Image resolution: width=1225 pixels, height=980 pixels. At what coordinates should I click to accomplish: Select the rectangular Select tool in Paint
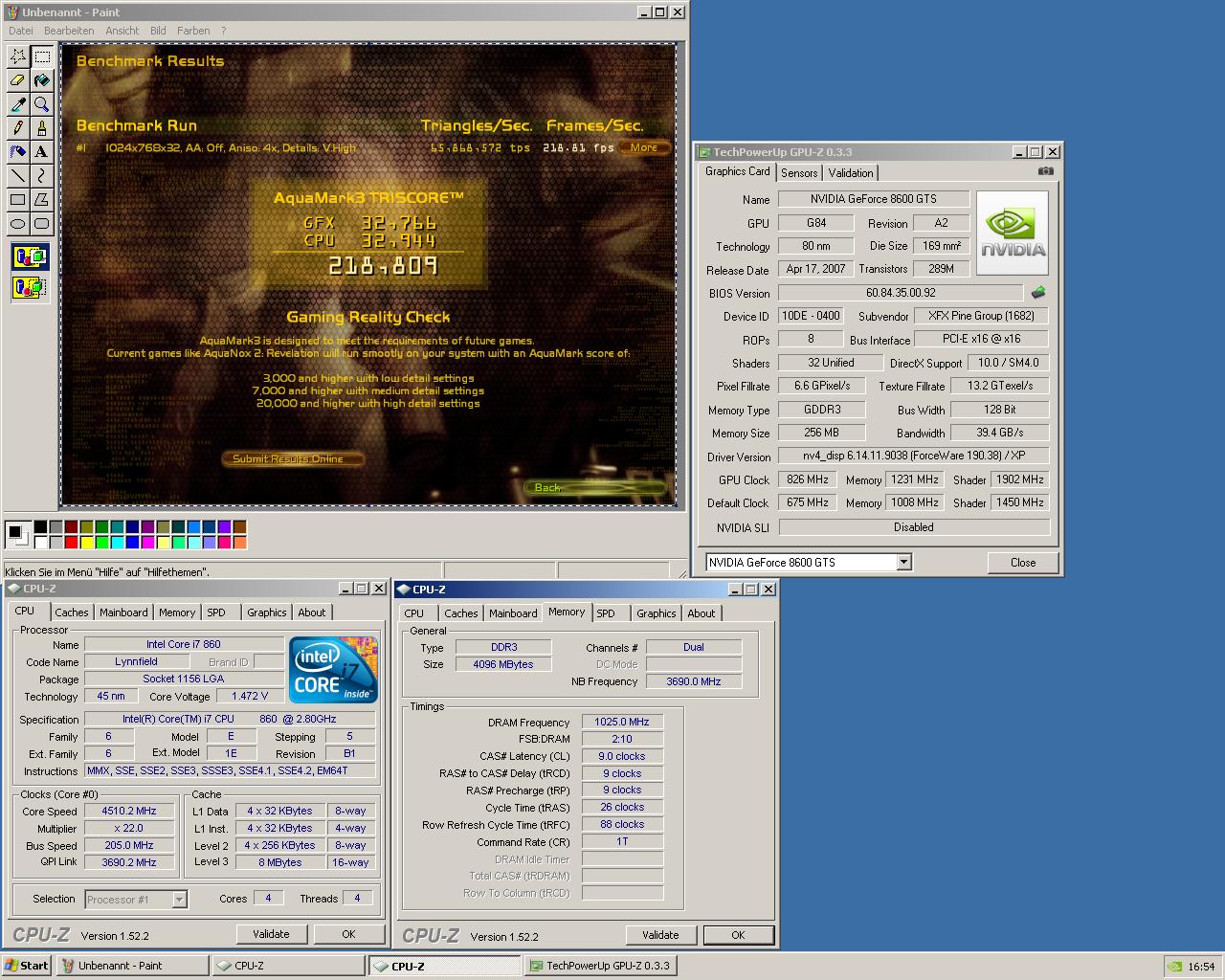click(42, 56)
